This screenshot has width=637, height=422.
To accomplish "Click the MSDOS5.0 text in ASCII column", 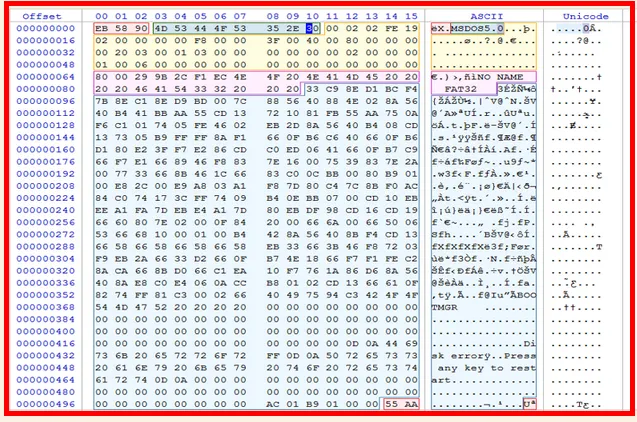I will click(x=477, y=30).
